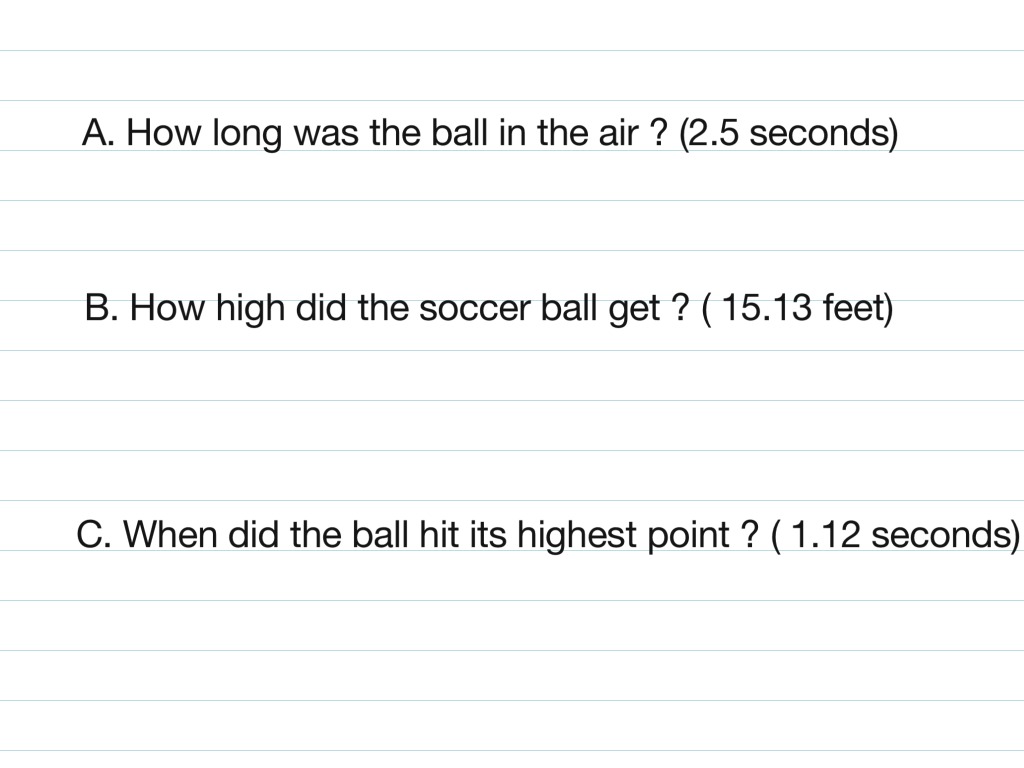The width and height of the screenshot is (1024, 768).
Task: Place cursor on the word "long"
Action: [248, 135]
